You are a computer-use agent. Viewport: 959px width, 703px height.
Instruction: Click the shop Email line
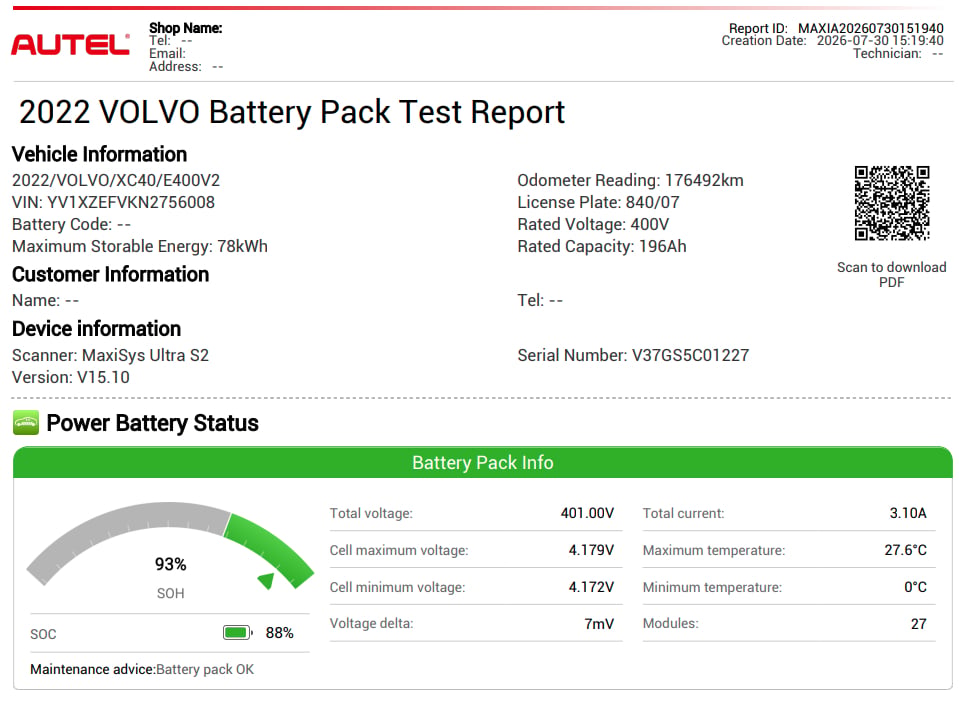coord(168,54)
